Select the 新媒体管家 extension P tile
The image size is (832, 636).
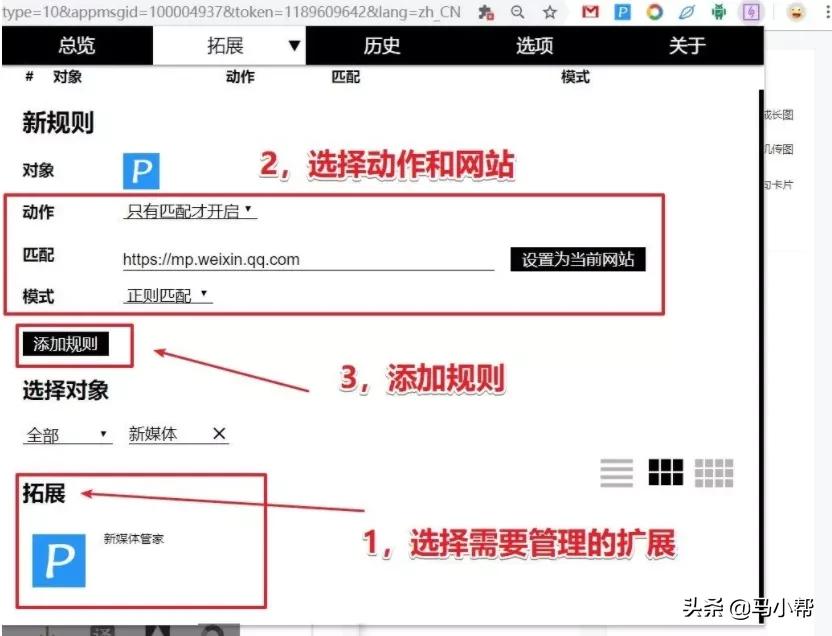tap(59, 560)
